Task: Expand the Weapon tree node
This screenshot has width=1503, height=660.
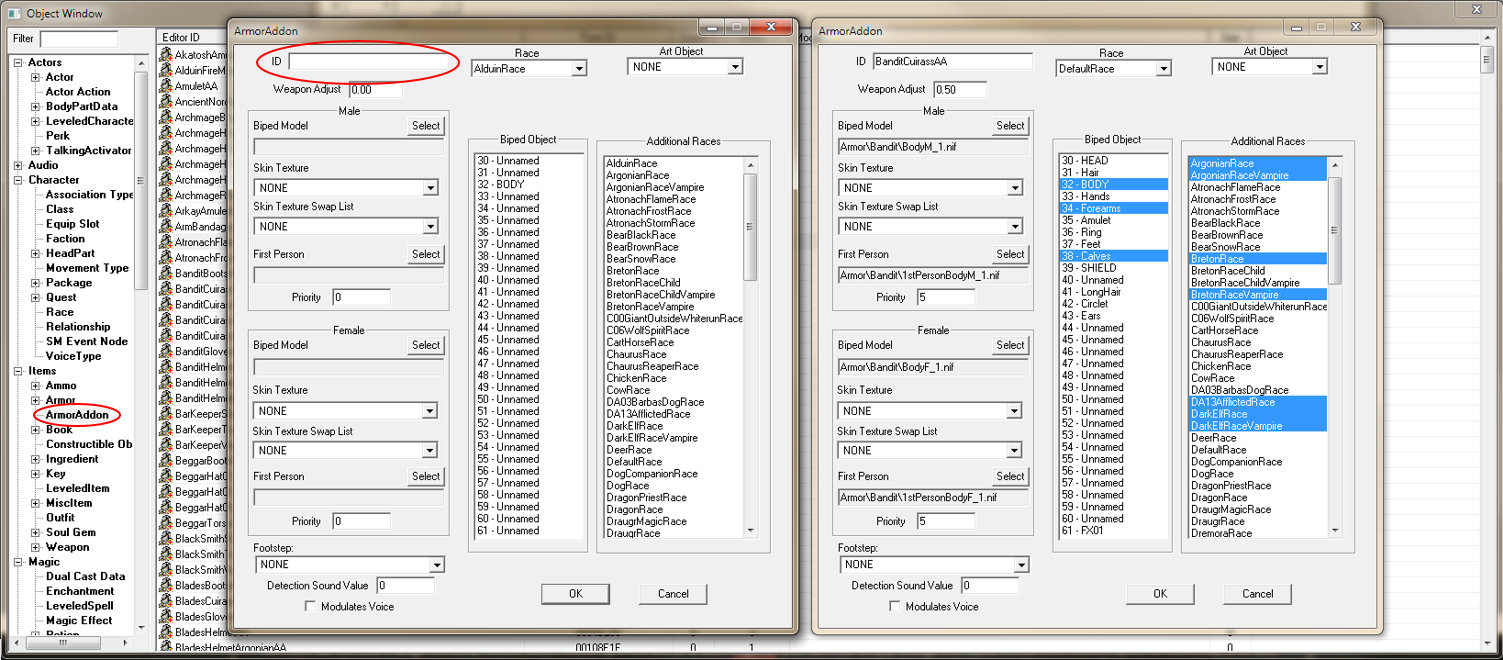Action: click(x=35, y=547)
